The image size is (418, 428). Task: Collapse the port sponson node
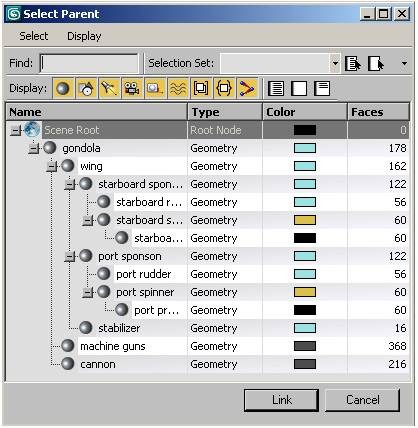69,257
